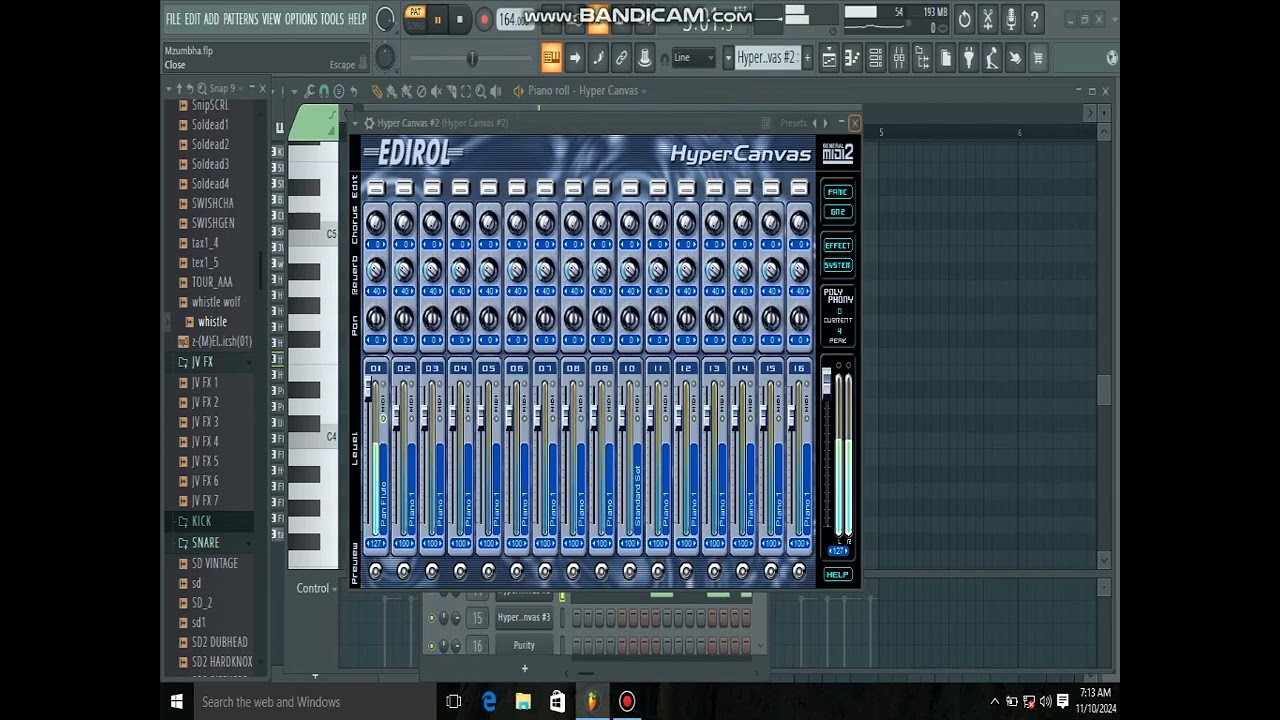The width and height of the screenshot is (1280, 720).
Task: Click the Pan knob for part 16
Action: click(x=799, y=318)
